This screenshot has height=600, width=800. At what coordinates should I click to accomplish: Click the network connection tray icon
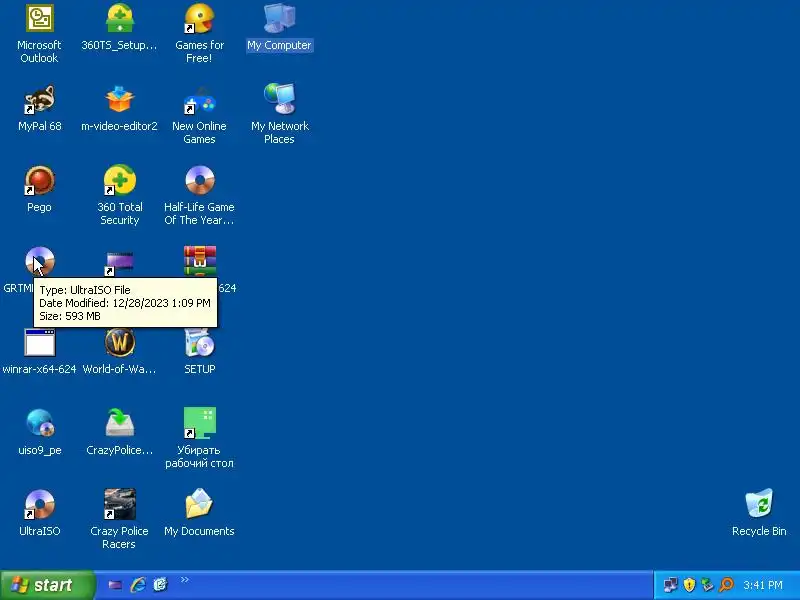click(670, 585)
